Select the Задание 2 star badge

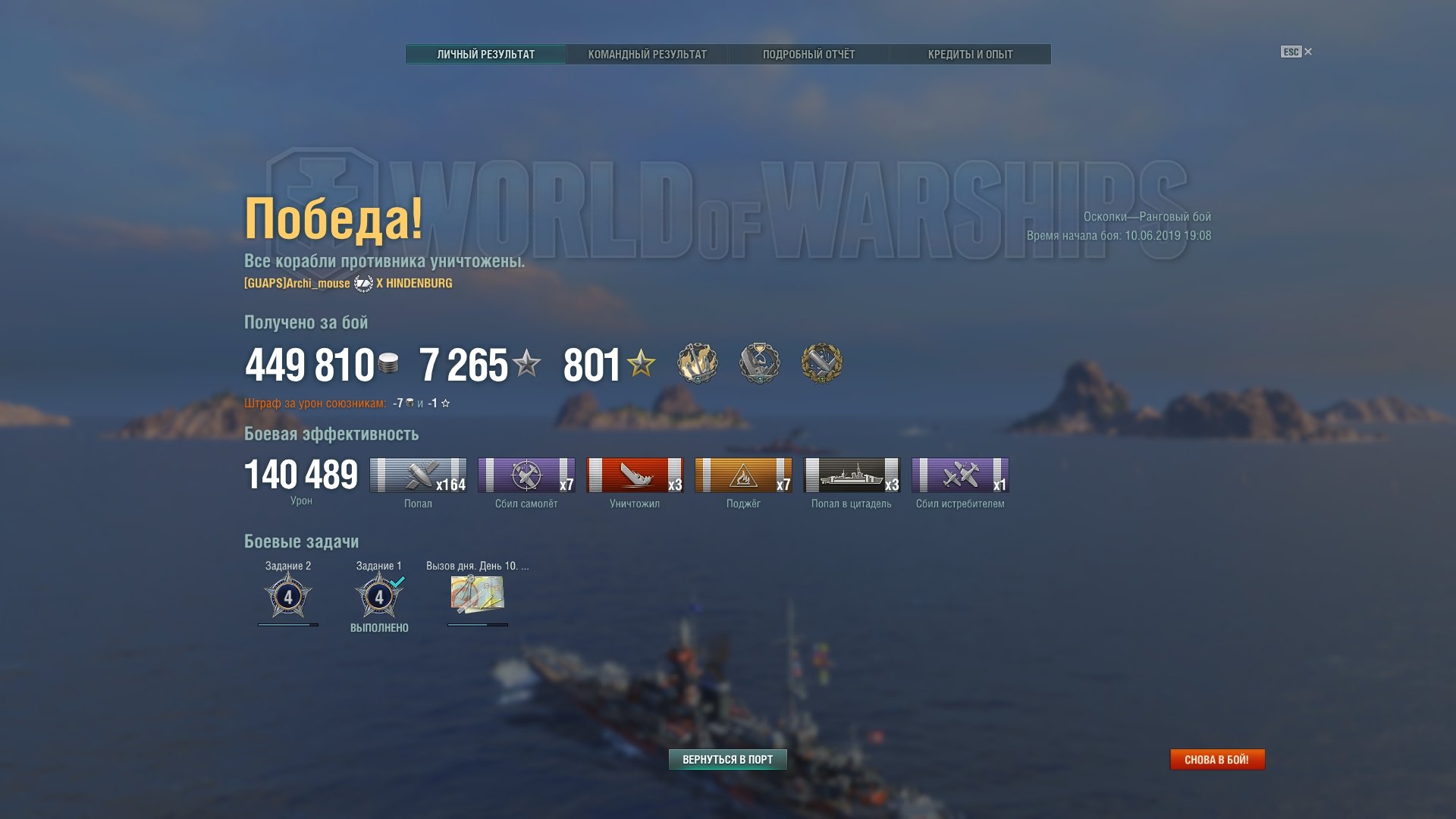pos(287,596)
